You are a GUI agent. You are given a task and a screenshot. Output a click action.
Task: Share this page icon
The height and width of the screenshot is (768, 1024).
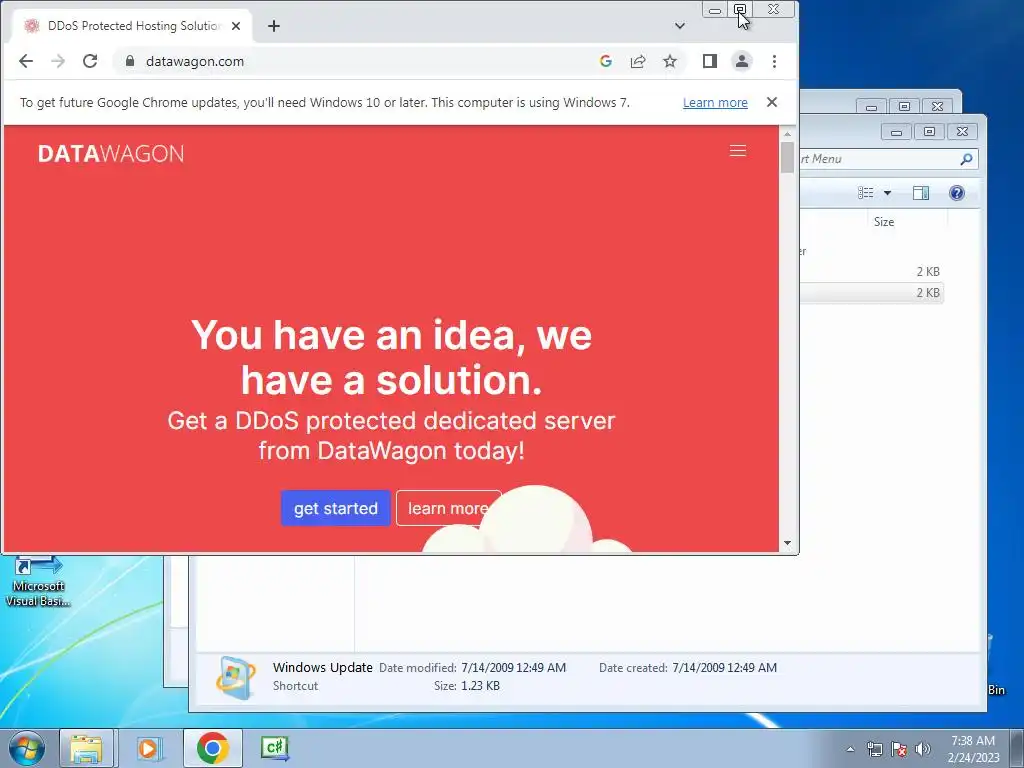pos(637,61)
